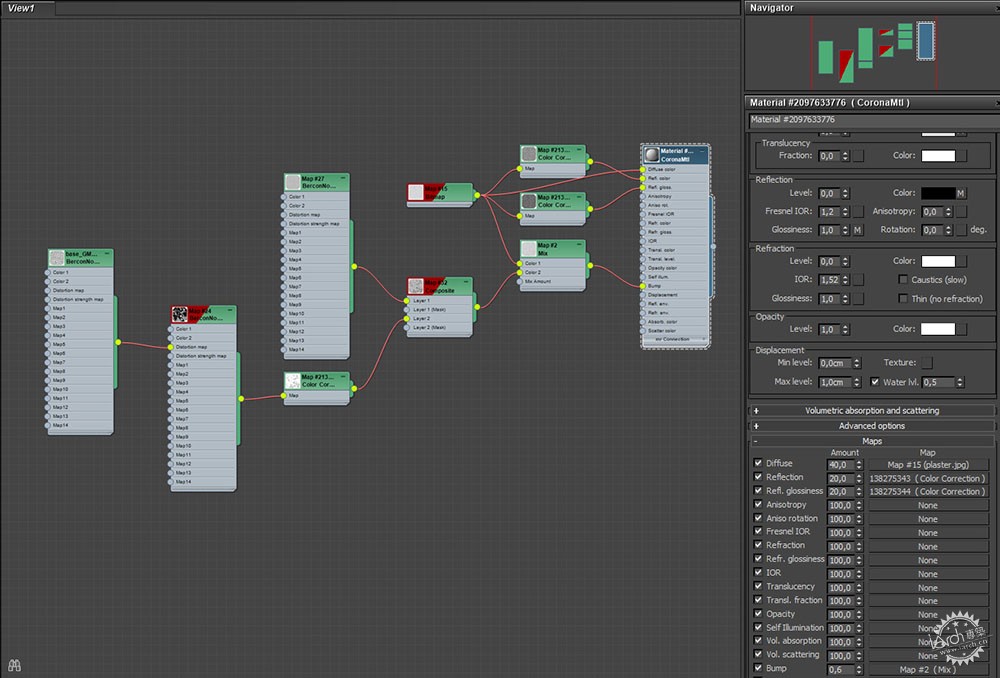This screenshot has height=678, width=1000.
Task: Collapse the Composite node with minus icon
Action: [x=467, y=281]
